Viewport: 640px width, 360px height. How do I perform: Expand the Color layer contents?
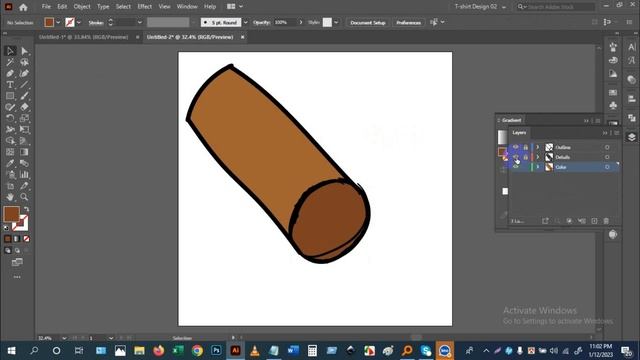(x=538, y=167)
